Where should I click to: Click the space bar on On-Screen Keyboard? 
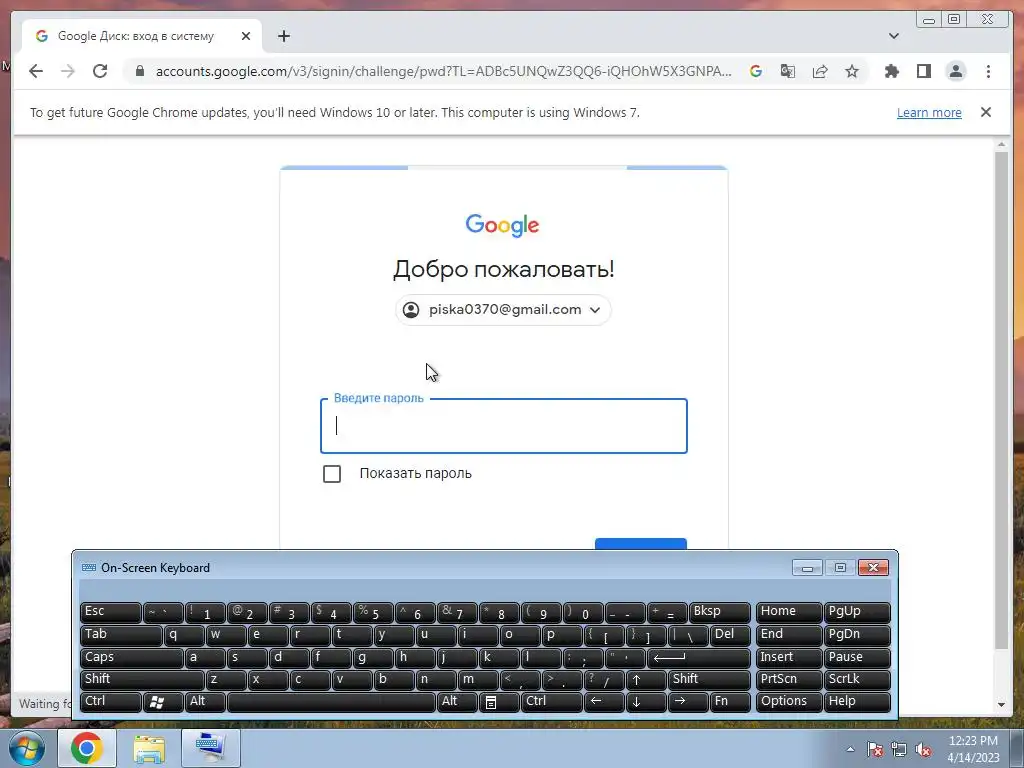pos(331,701)
